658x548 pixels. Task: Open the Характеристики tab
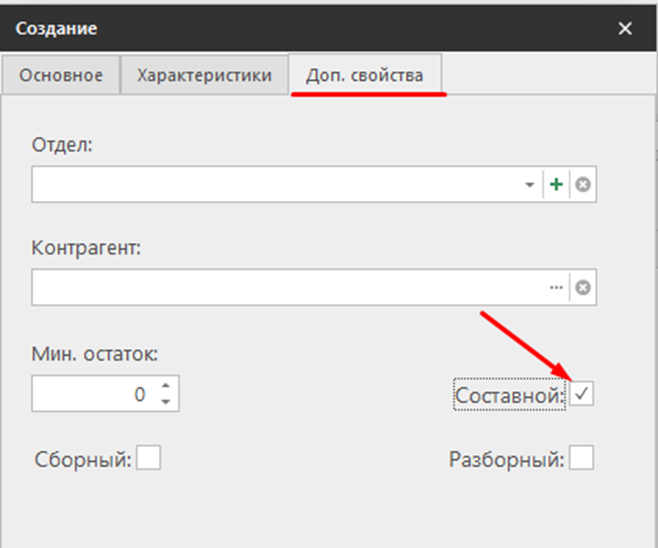[x=204, y=76]
